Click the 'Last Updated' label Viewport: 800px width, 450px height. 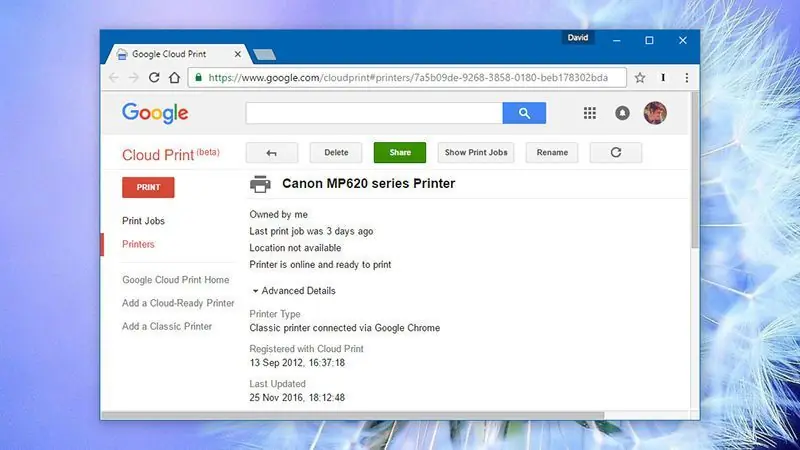(x=278, y=384)
